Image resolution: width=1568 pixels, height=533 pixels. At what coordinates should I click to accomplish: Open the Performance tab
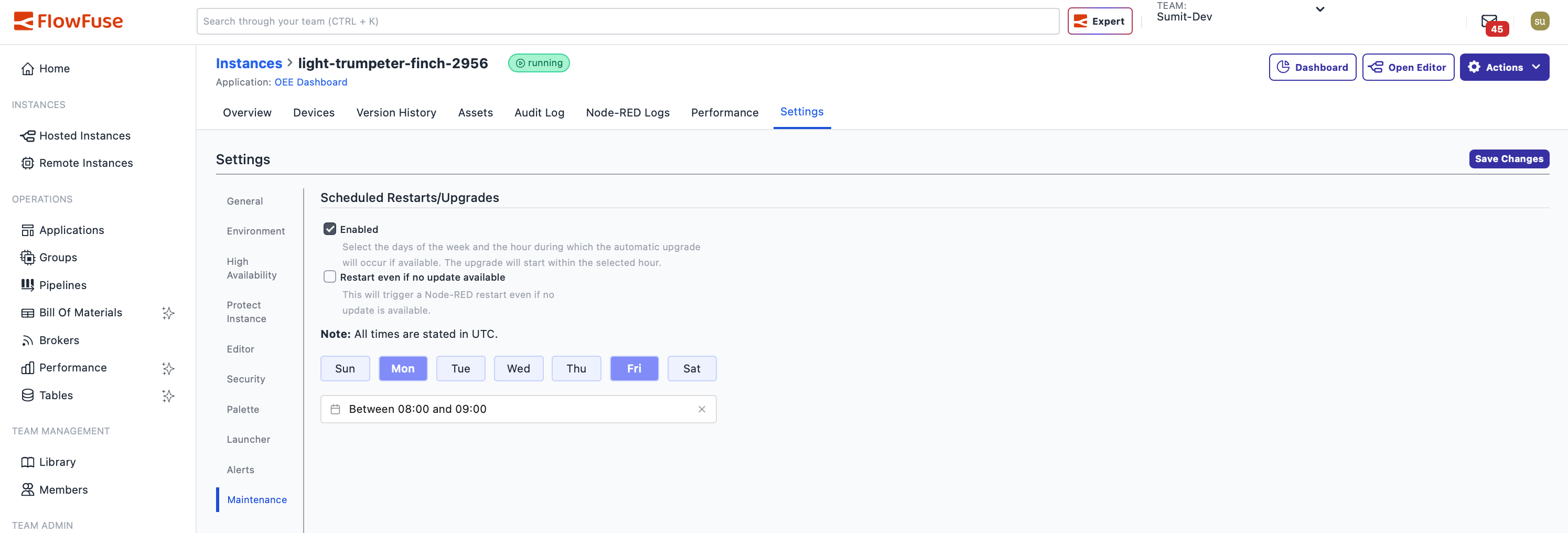coord(724,113)
